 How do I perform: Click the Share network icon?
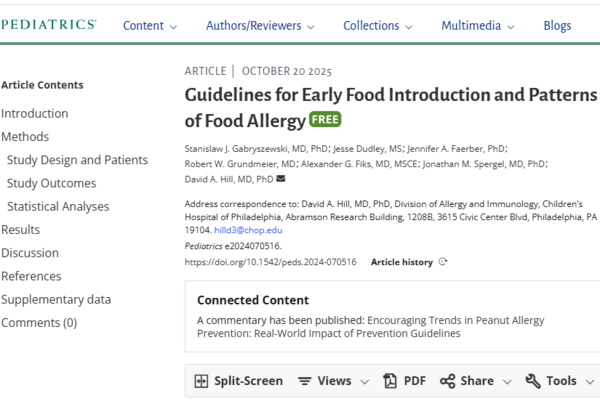point(448,381)
